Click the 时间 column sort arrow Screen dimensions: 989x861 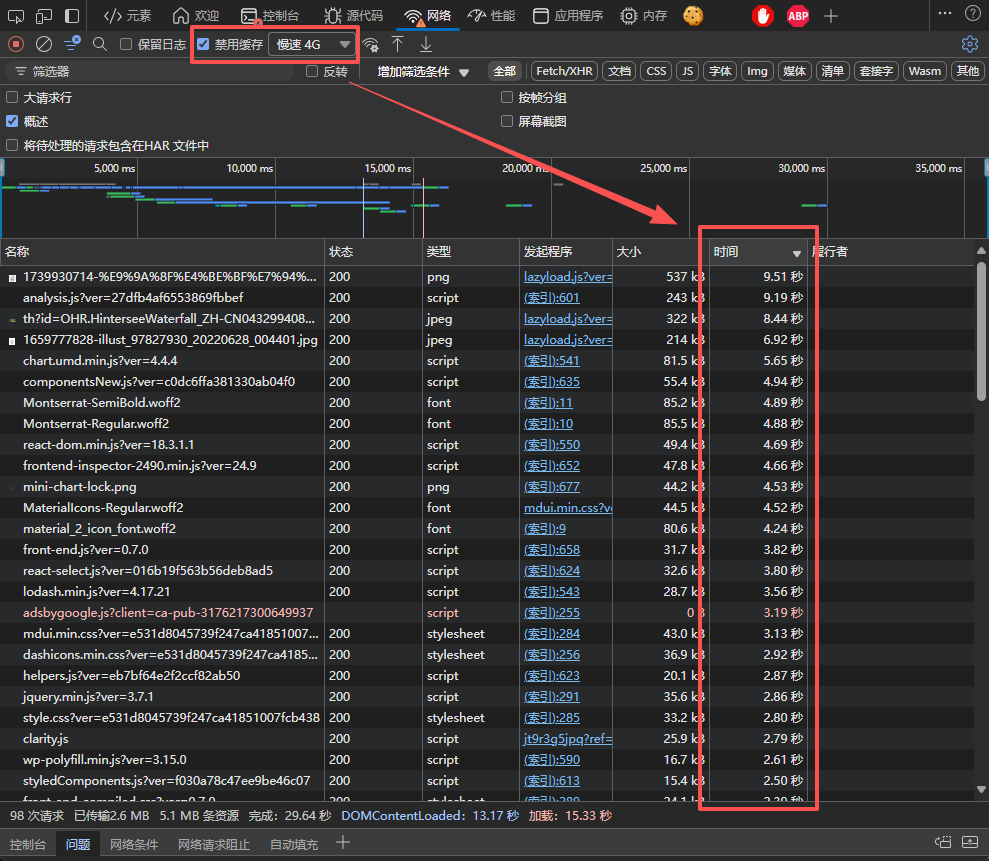(797, 253)
